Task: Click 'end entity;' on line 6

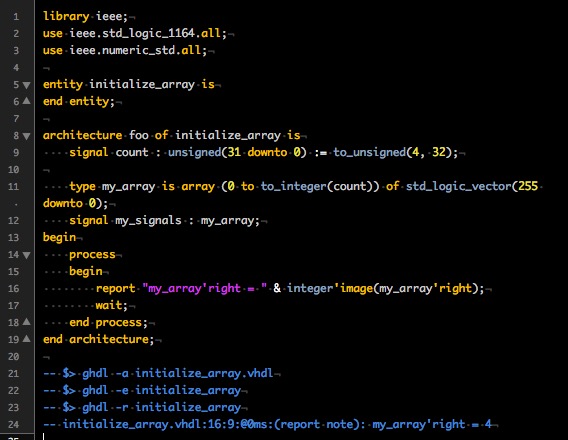Action: (79, 101)
